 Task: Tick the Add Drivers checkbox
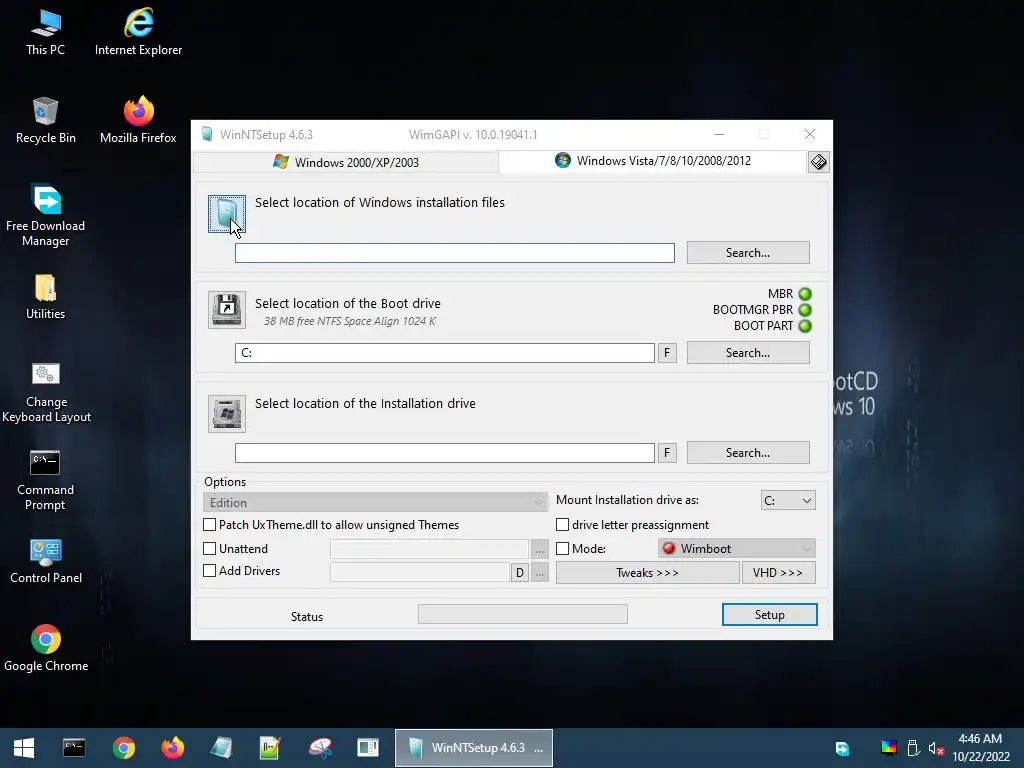click(210, 570)
